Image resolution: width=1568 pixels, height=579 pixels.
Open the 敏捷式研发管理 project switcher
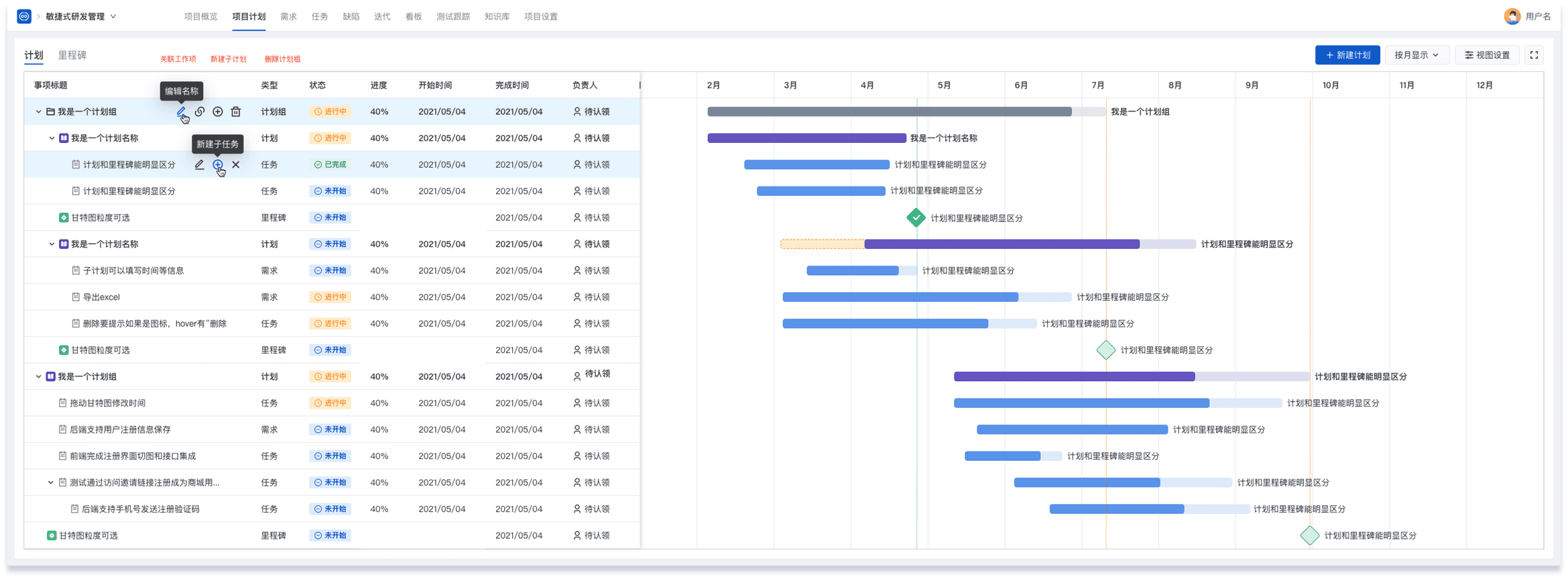pos(80,16)
